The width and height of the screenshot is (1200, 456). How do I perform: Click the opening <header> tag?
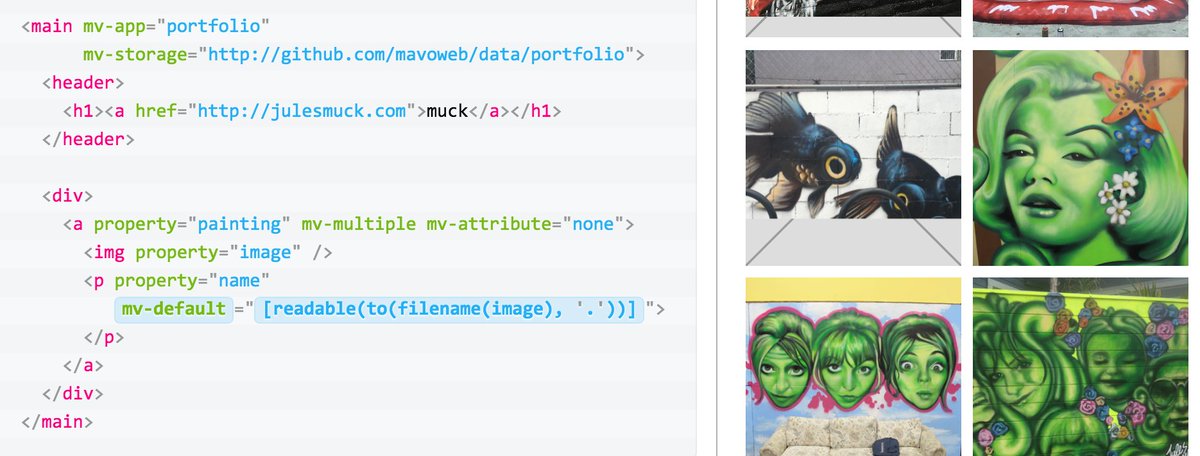click(x=83, y=82)
